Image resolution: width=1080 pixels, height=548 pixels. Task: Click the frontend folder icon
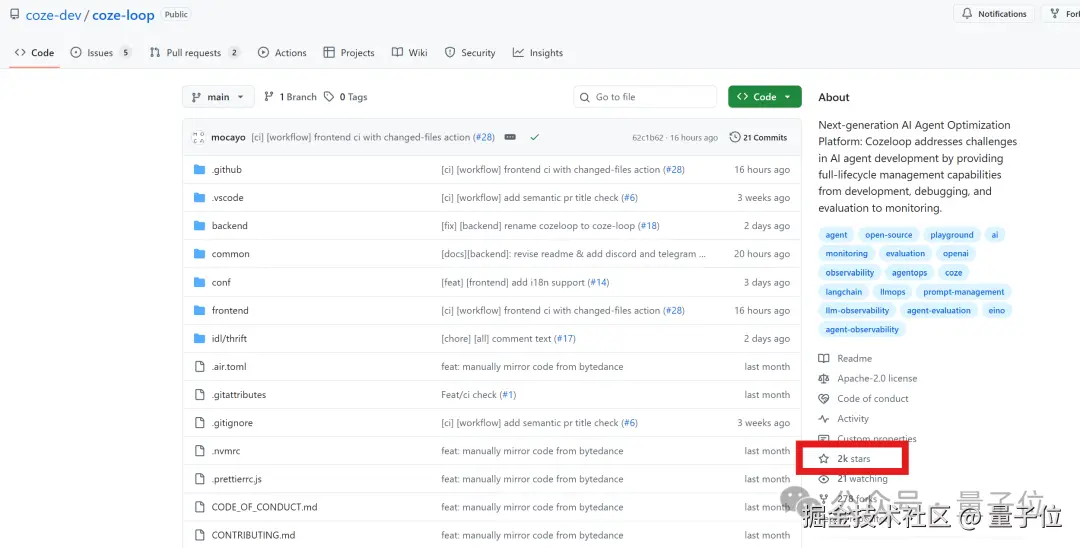pos(200,310)
